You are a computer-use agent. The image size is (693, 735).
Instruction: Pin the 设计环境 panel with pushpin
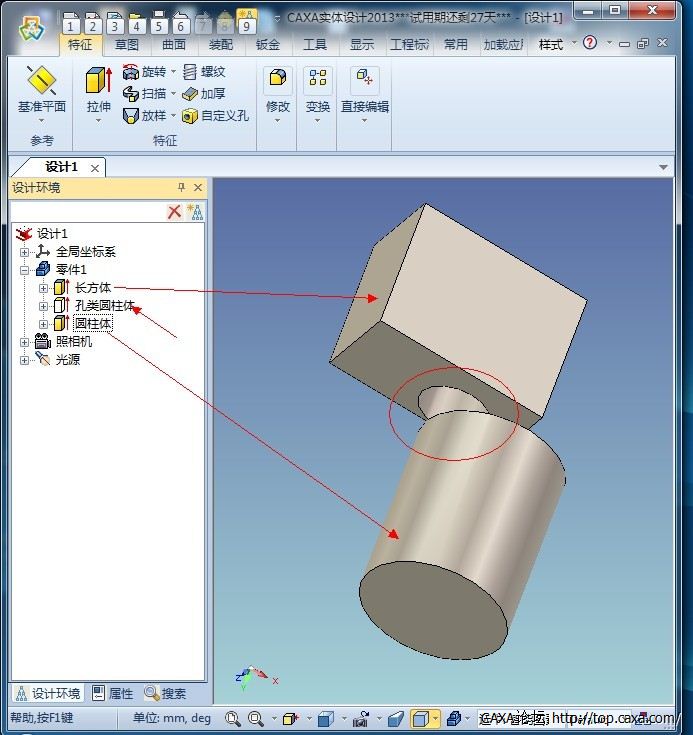pyautogui.click(x=181, y=187)
